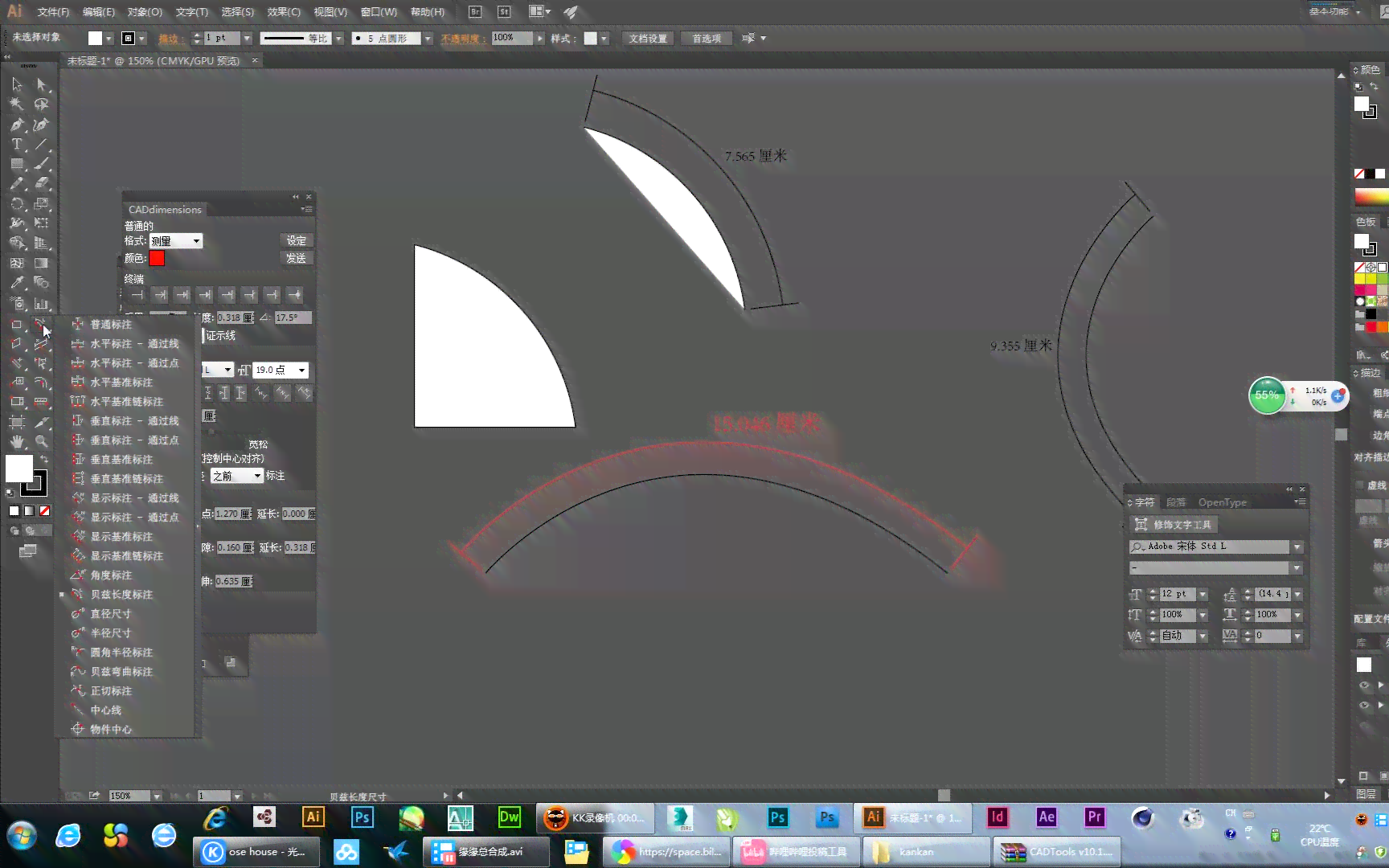Select the Magic Wand tool
This screenshot has height=868, width=1389.
pyautogui.click(x=17, y=104)
